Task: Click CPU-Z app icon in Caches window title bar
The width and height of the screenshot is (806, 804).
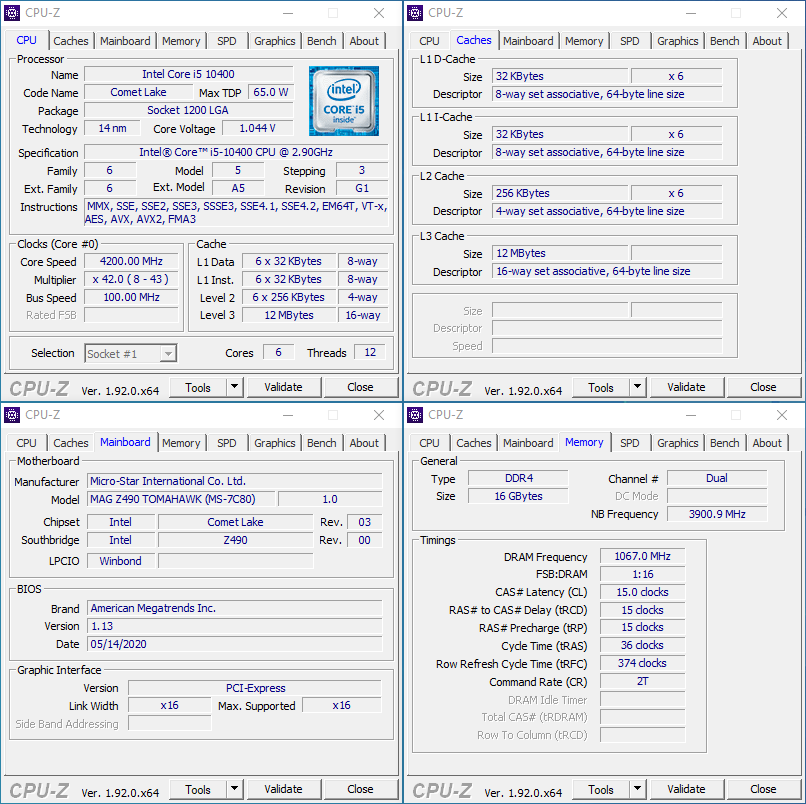Action: (x=415, y=12)
